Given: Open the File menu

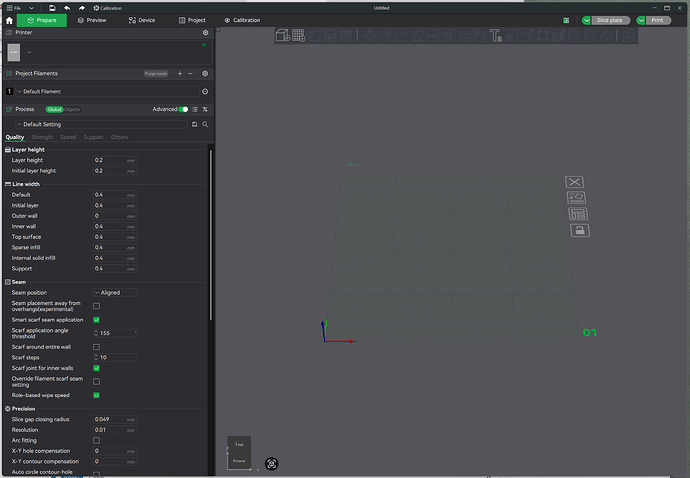Looking at the screenshot, I should [x=14, y=8].
